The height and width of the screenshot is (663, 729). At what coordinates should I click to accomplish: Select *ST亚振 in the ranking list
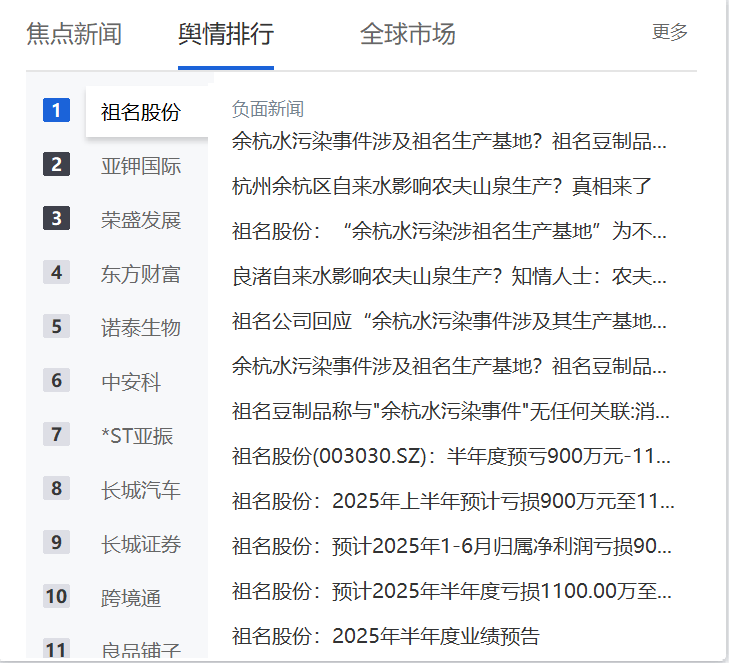137,436
